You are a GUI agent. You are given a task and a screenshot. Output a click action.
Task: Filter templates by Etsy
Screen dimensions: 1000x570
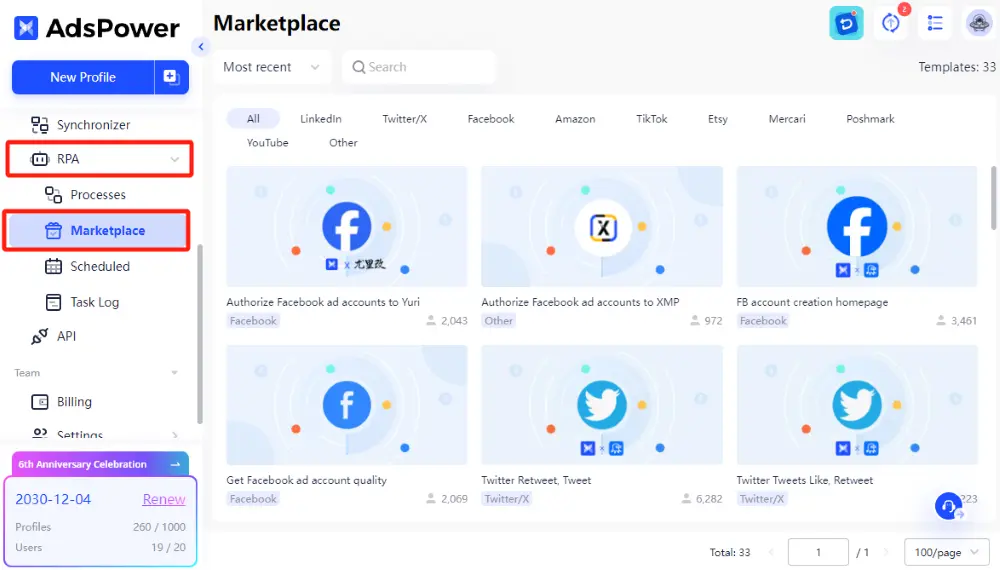(x=717, y=119)
